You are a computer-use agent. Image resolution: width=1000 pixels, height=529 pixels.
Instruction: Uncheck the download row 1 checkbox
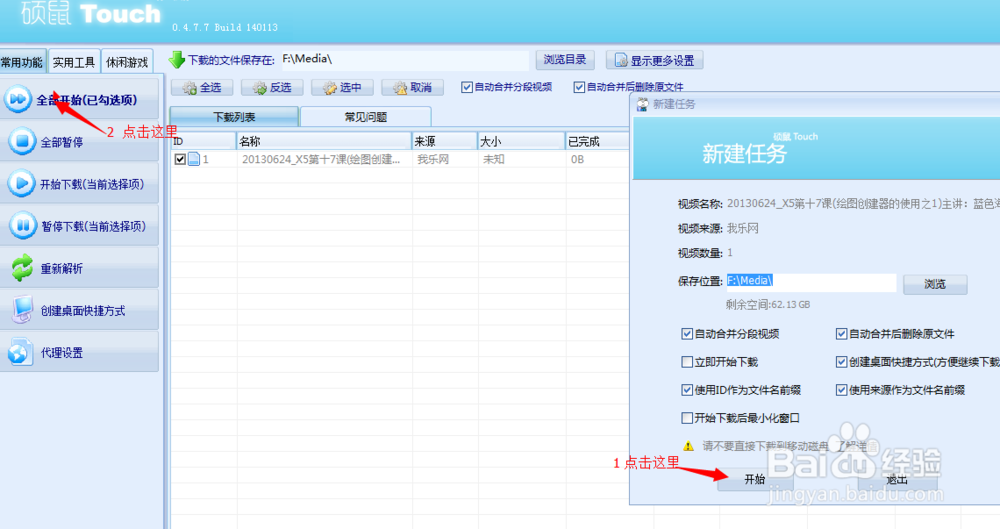pos(180,159)
